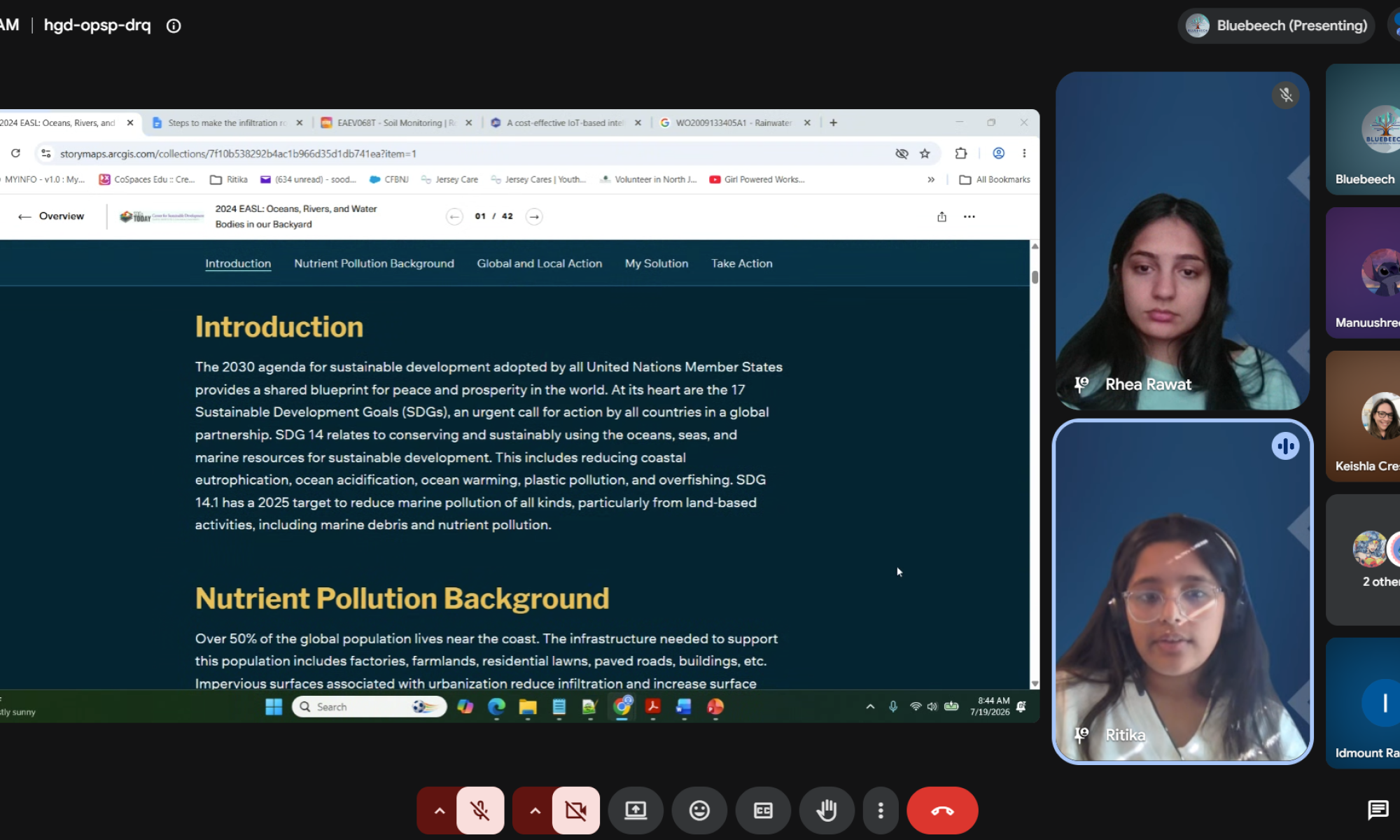Open Chrome extensions puzzle icon
The width and height of the screenshot is (1400, 840).
click(961, 153)
